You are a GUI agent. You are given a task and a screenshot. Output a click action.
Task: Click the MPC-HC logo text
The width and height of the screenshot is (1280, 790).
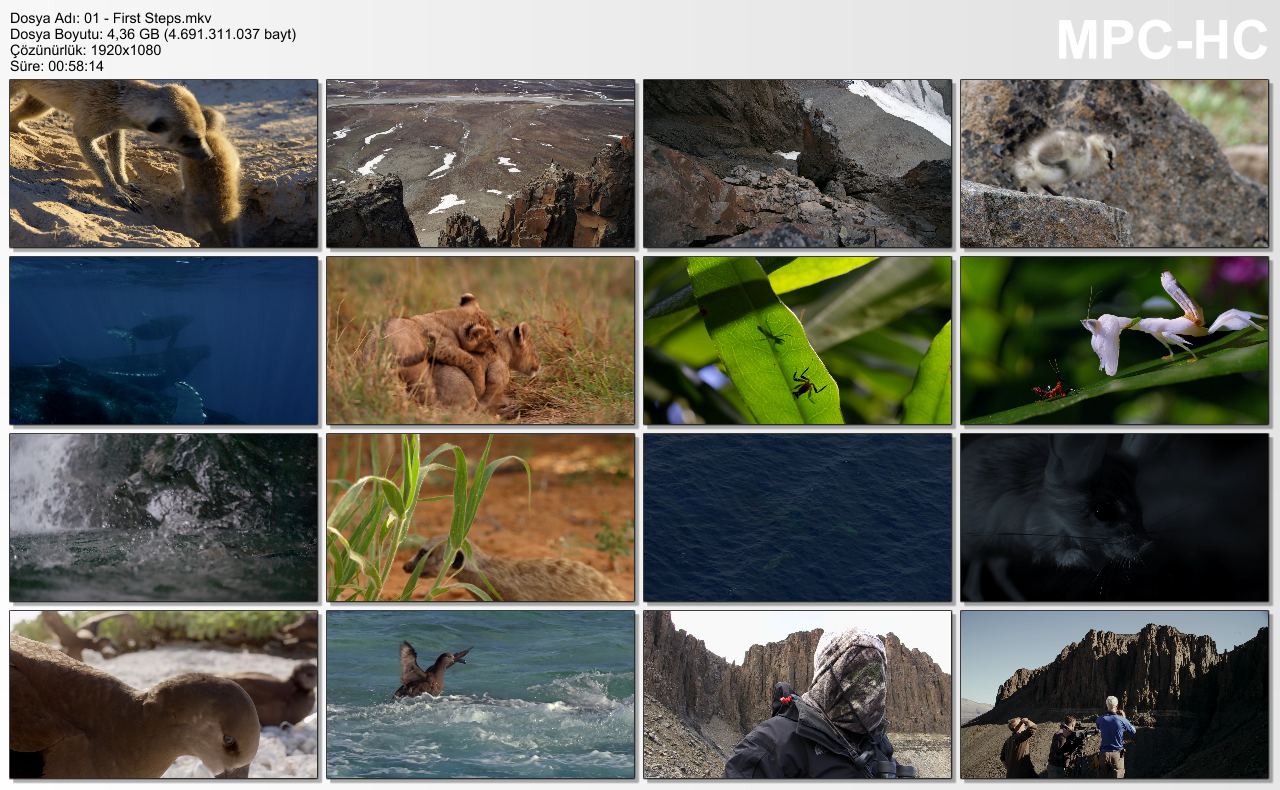coord(1162,41)
